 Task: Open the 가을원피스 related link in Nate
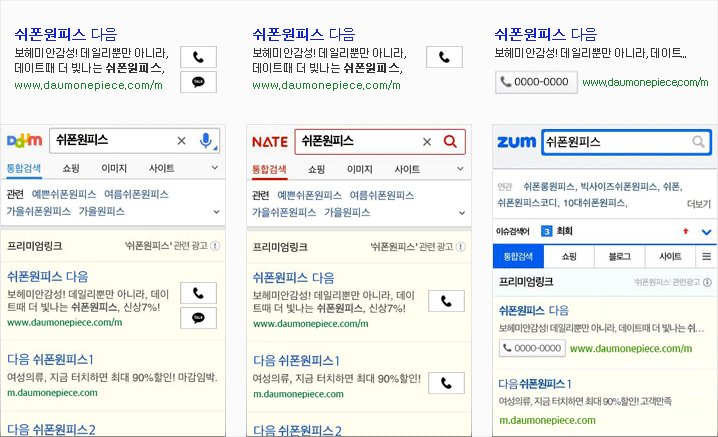point(347,213)
